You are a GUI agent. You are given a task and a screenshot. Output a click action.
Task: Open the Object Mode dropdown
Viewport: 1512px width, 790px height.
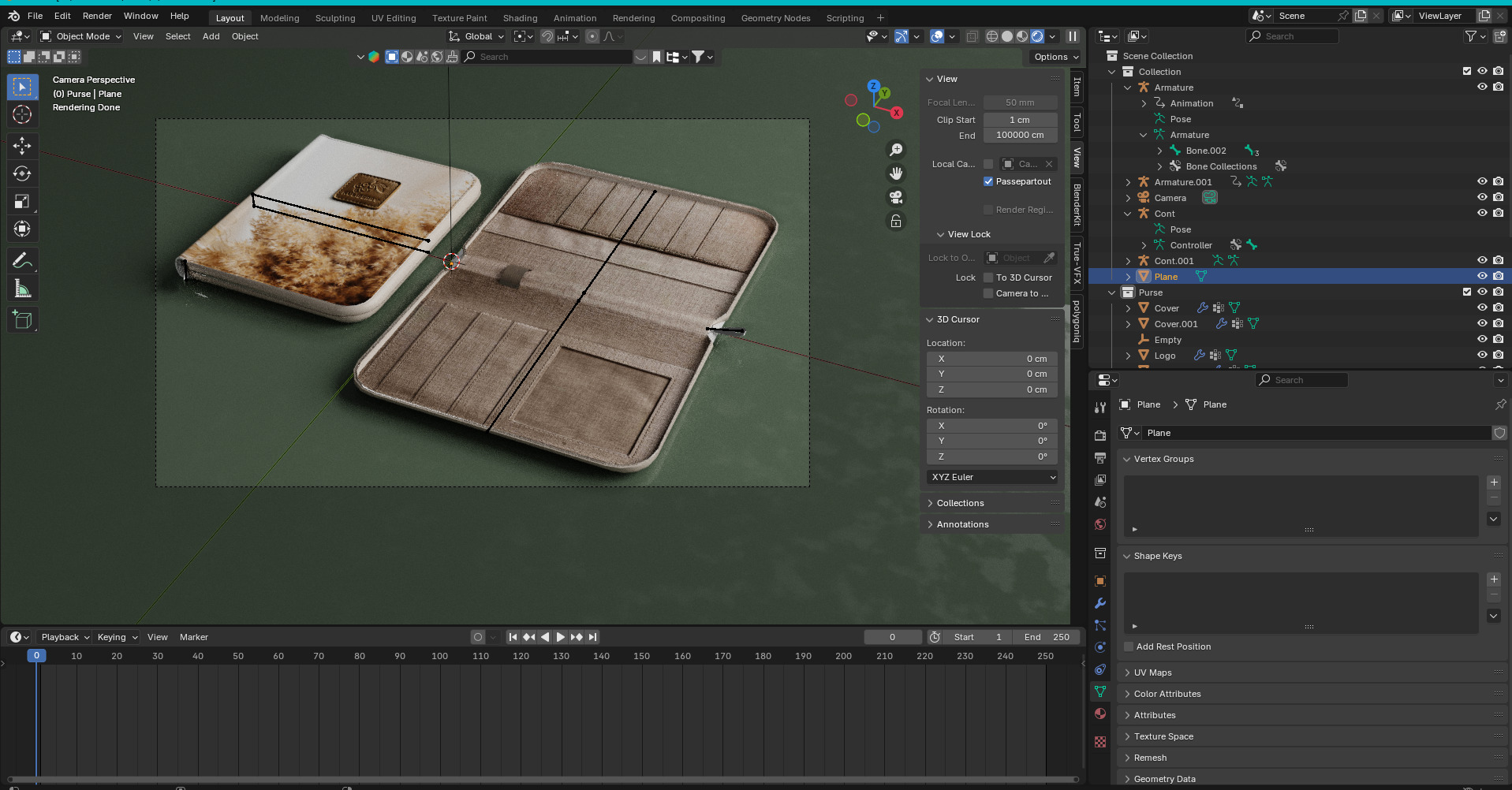point(81,36)
